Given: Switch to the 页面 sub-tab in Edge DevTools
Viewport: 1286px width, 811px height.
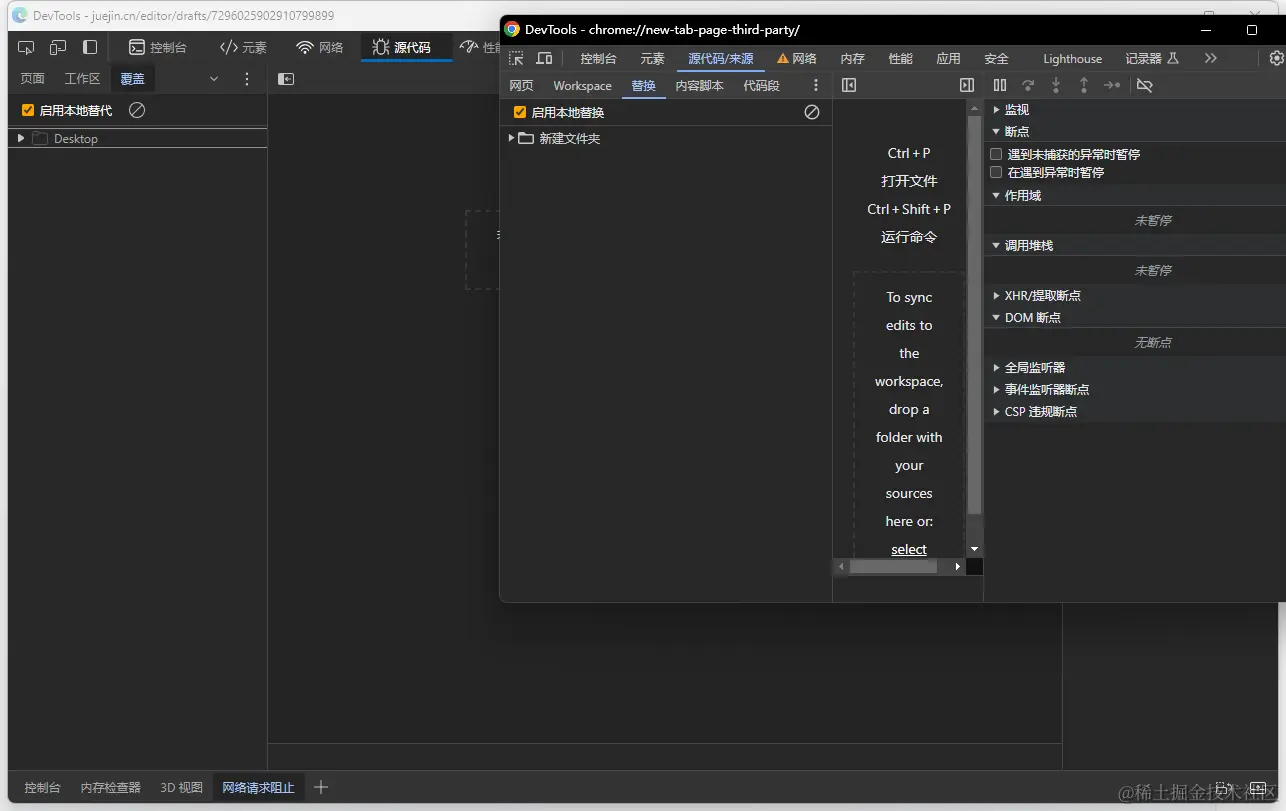Looking at the screenshot, I should [33, 79].
